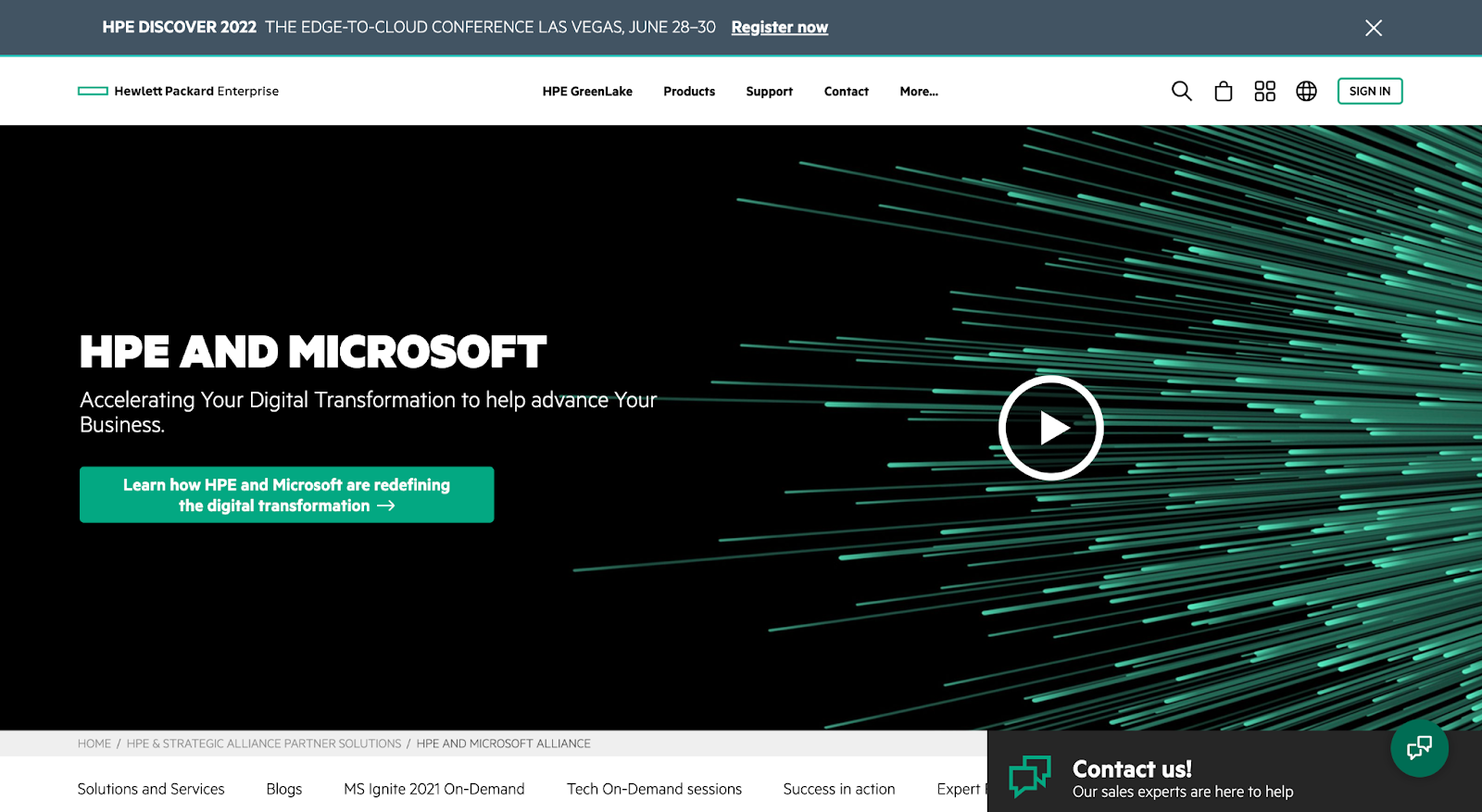
Task: Open the globe region selector
Action: (1306, 91)
